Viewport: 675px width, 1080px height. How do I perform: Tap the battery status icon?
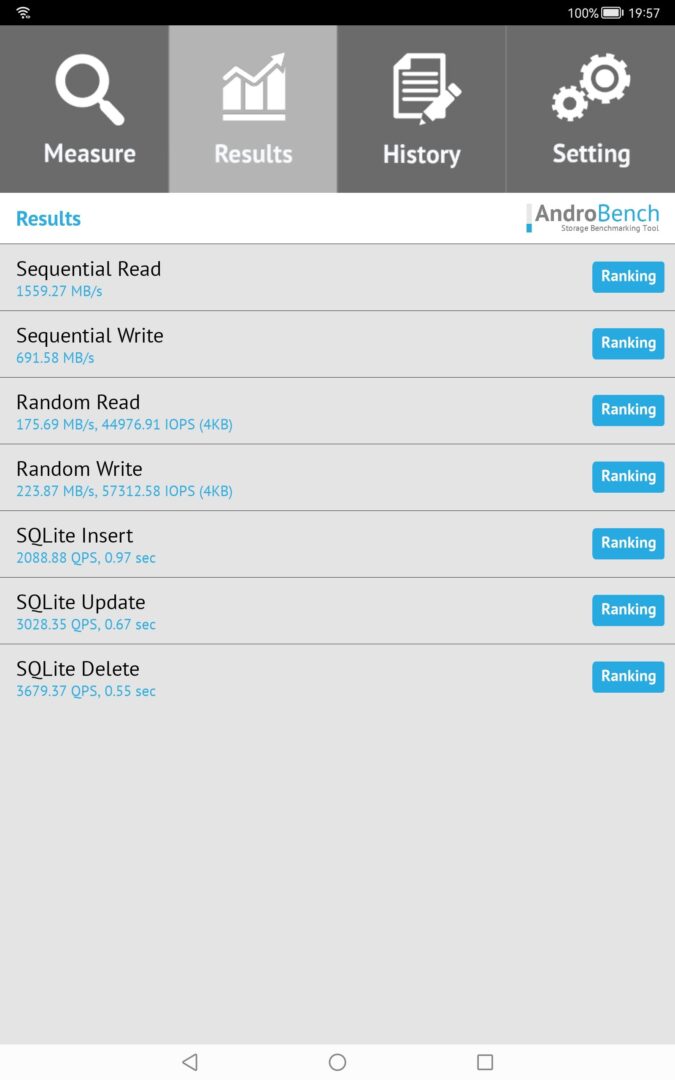(612, 12)
